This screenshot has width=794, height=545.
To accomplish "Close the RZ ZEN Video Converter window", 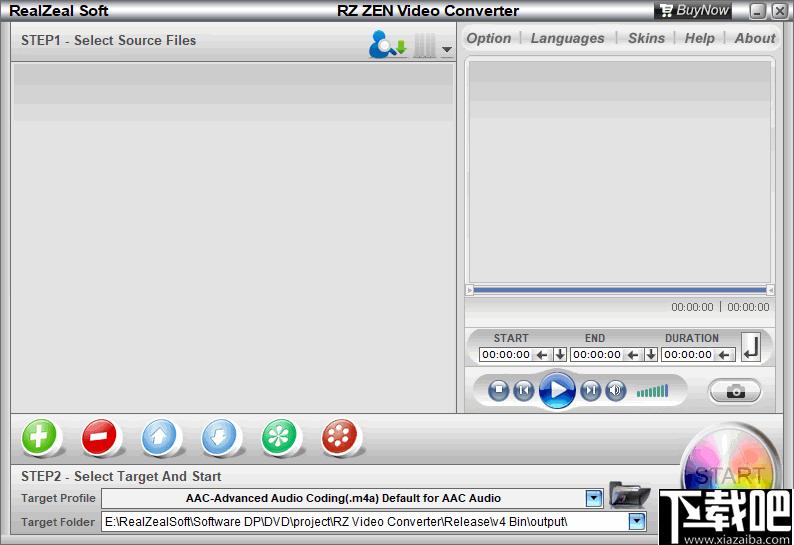I will pos(779,11).
